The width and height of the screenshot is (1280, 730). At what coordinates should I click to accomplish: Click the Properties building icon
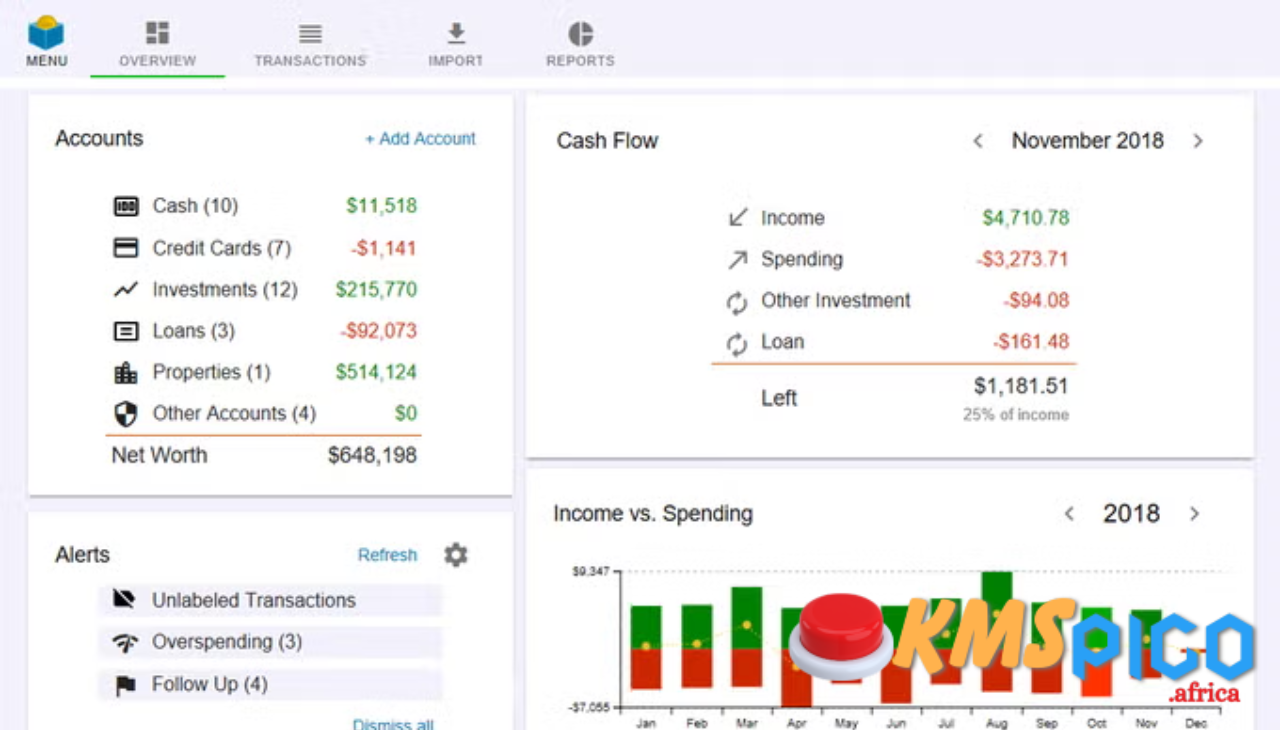point(126,373)
